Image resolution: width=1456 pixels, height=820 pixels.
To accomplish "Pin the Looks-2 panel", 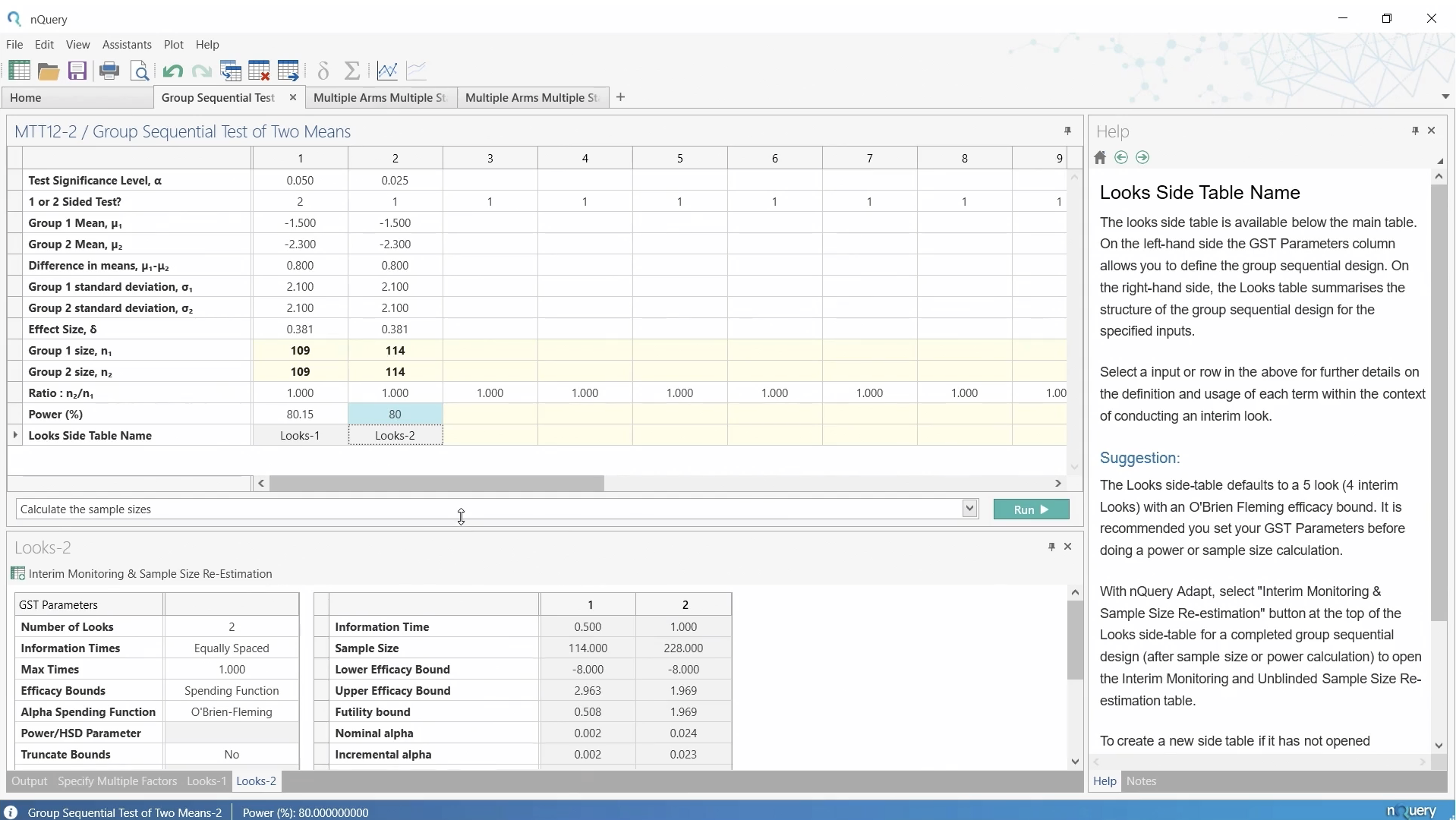I will [1051, 547].
